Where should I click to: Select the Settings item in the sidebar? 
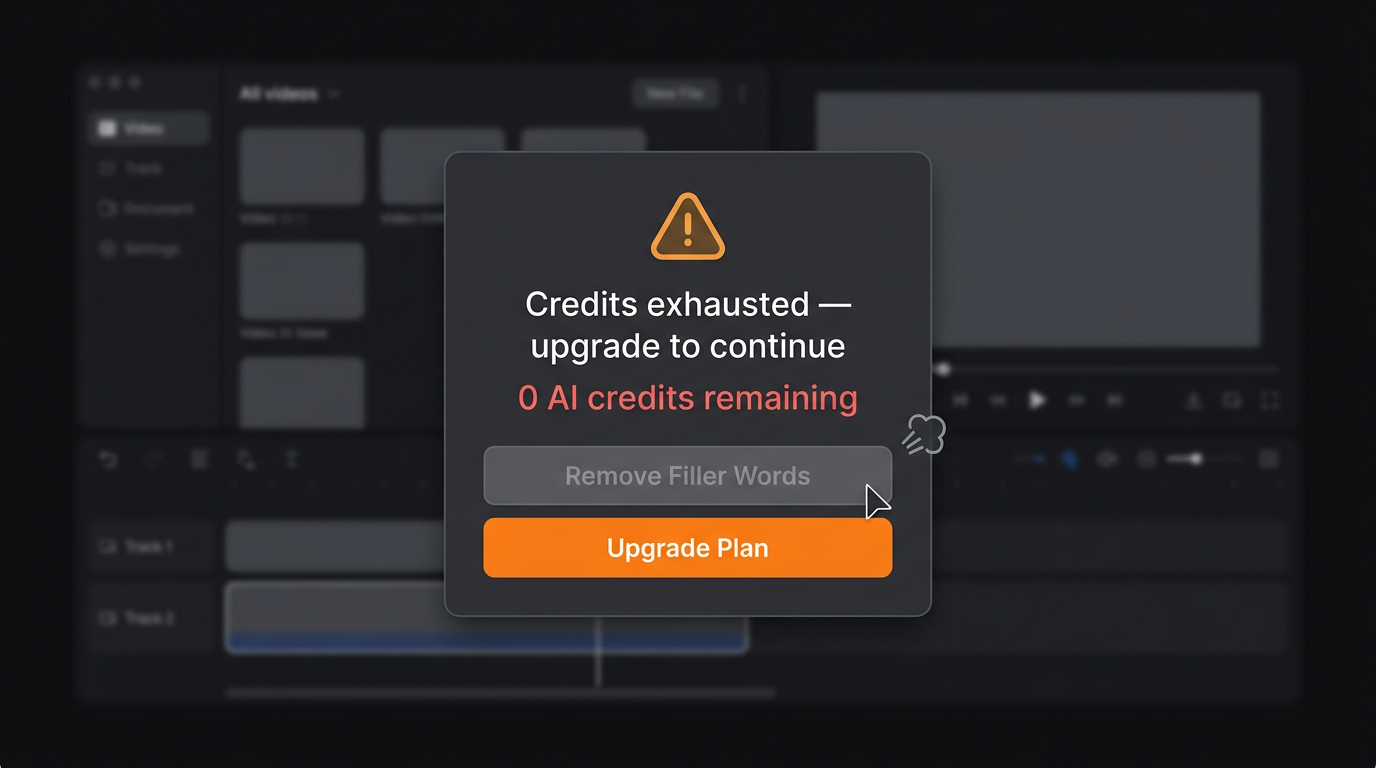pos(139,249)
